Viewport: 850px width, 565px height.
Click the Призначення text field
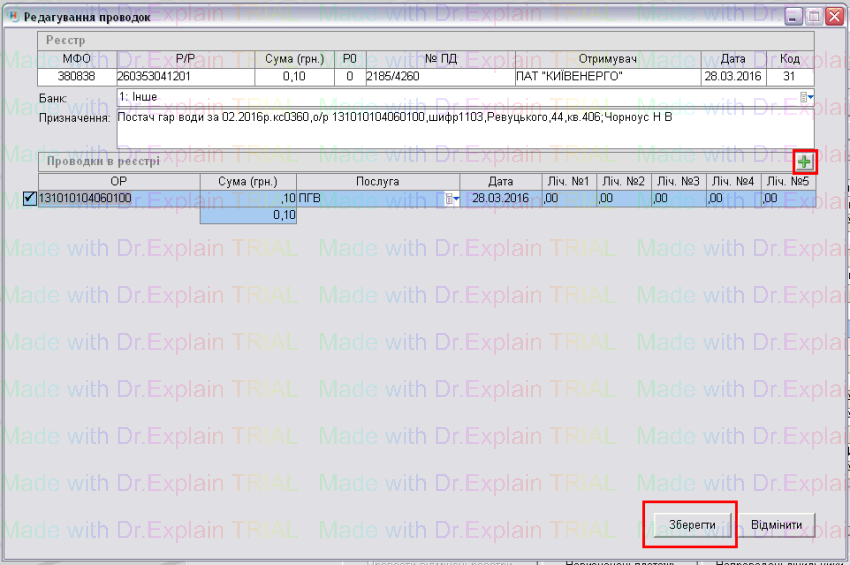click(x=460, y=128)
